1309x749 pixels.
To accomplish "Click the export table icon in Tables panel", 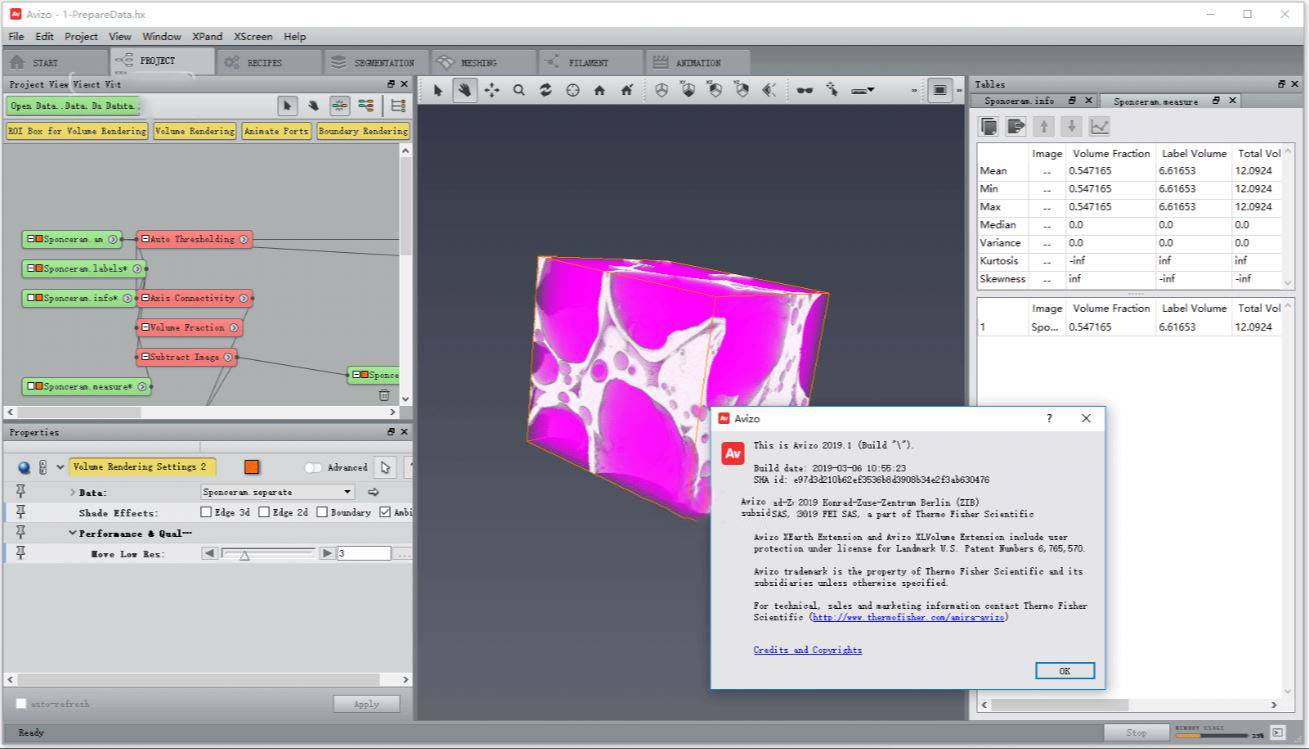I will pyautogui.click(x=1016, y=126).
